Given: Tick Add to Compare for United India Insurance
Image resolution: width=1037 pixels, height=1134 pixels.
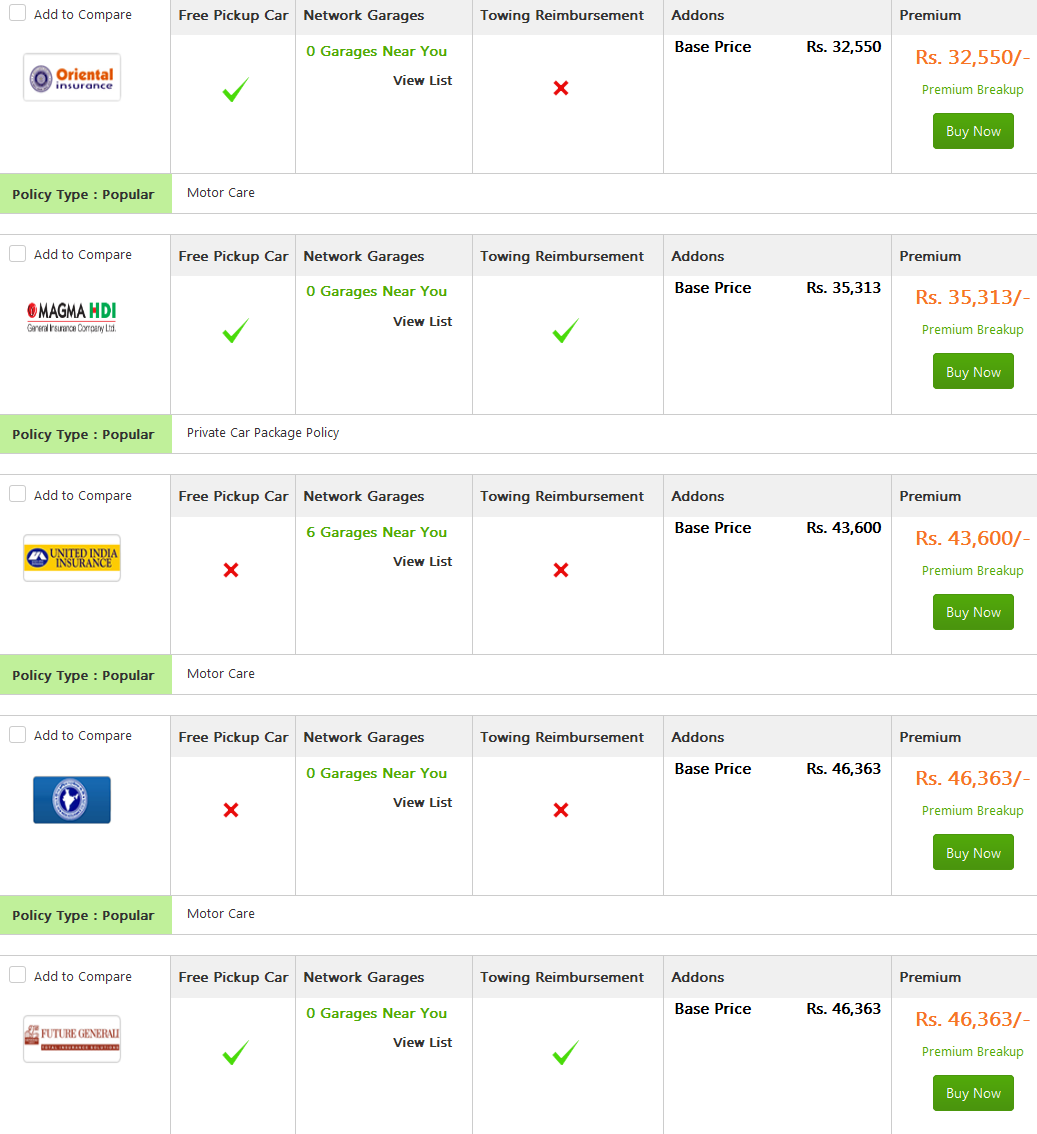Looking at the screenshot, I should [17, 494].
